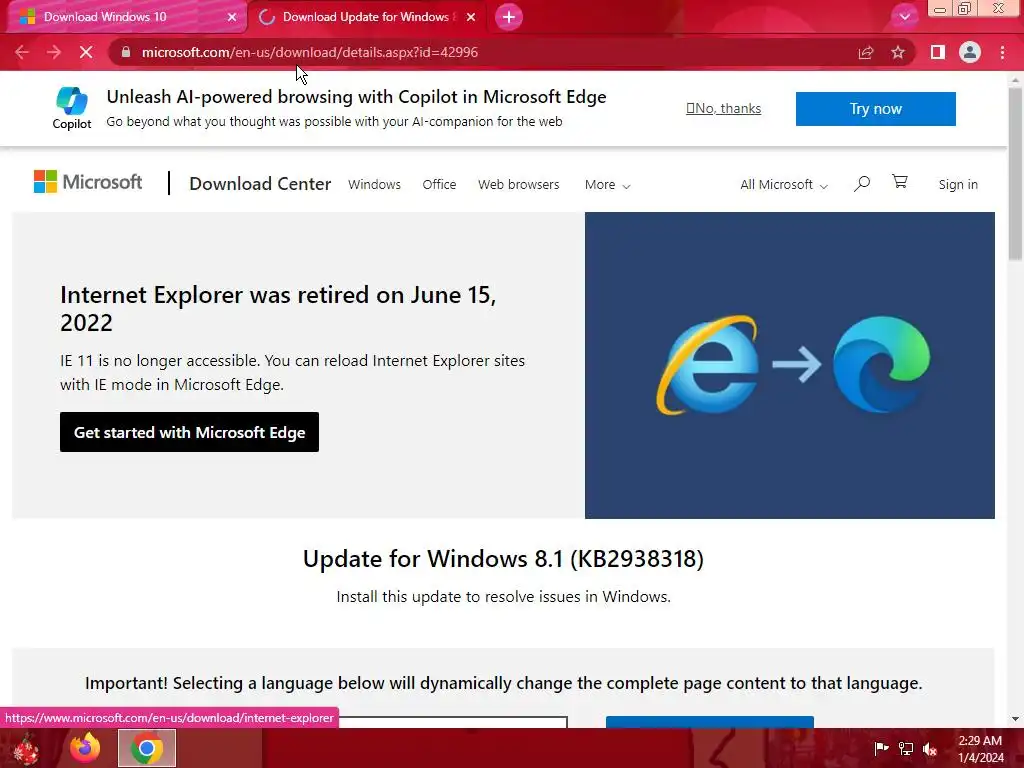
Task: Click the padlock site info icon
Action: coord(126,52)
